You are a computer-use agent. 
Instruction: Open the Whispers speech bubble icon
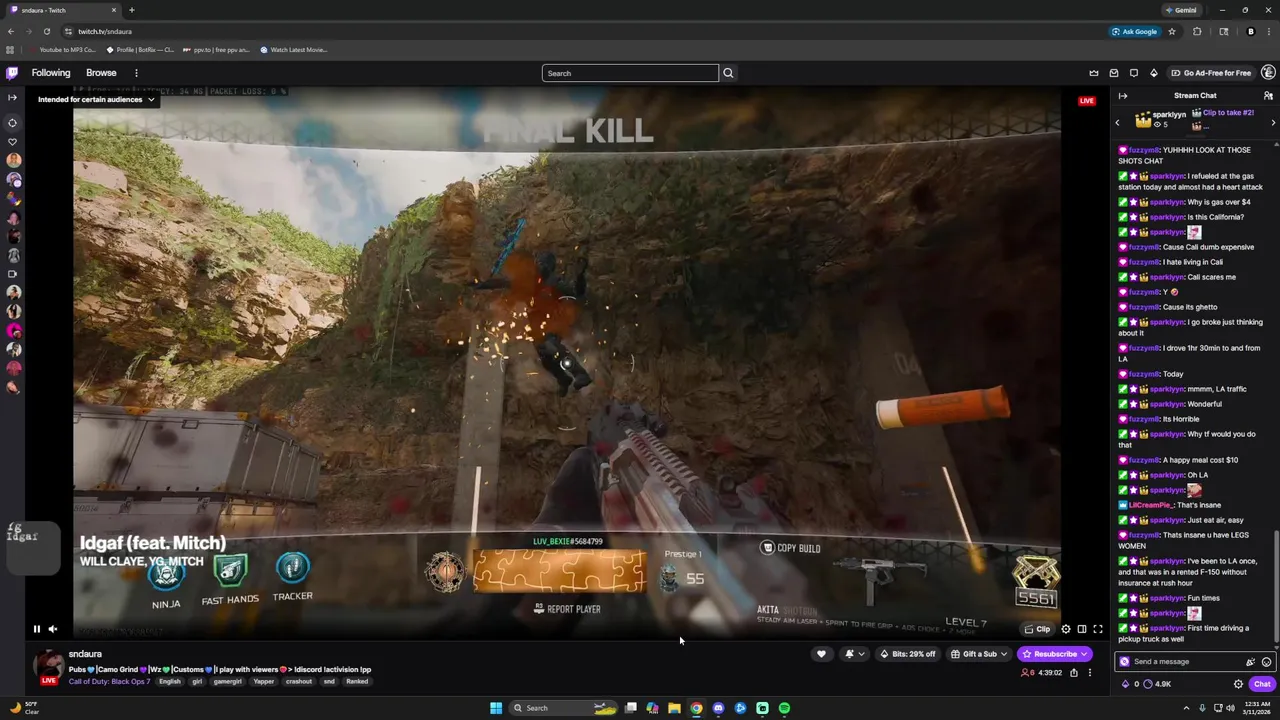pos(1134,73)
